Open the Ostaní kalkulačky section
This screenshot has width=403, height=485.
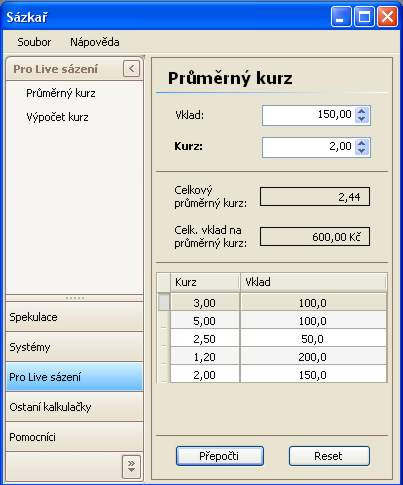(x=74, y=407)
